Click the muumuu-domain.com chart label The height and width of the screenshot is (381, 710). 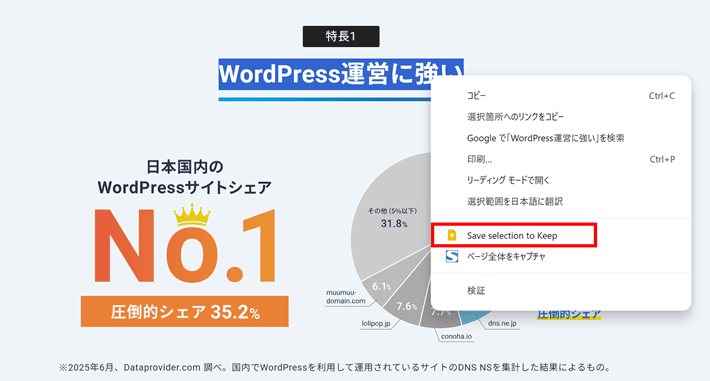point(345,297)
